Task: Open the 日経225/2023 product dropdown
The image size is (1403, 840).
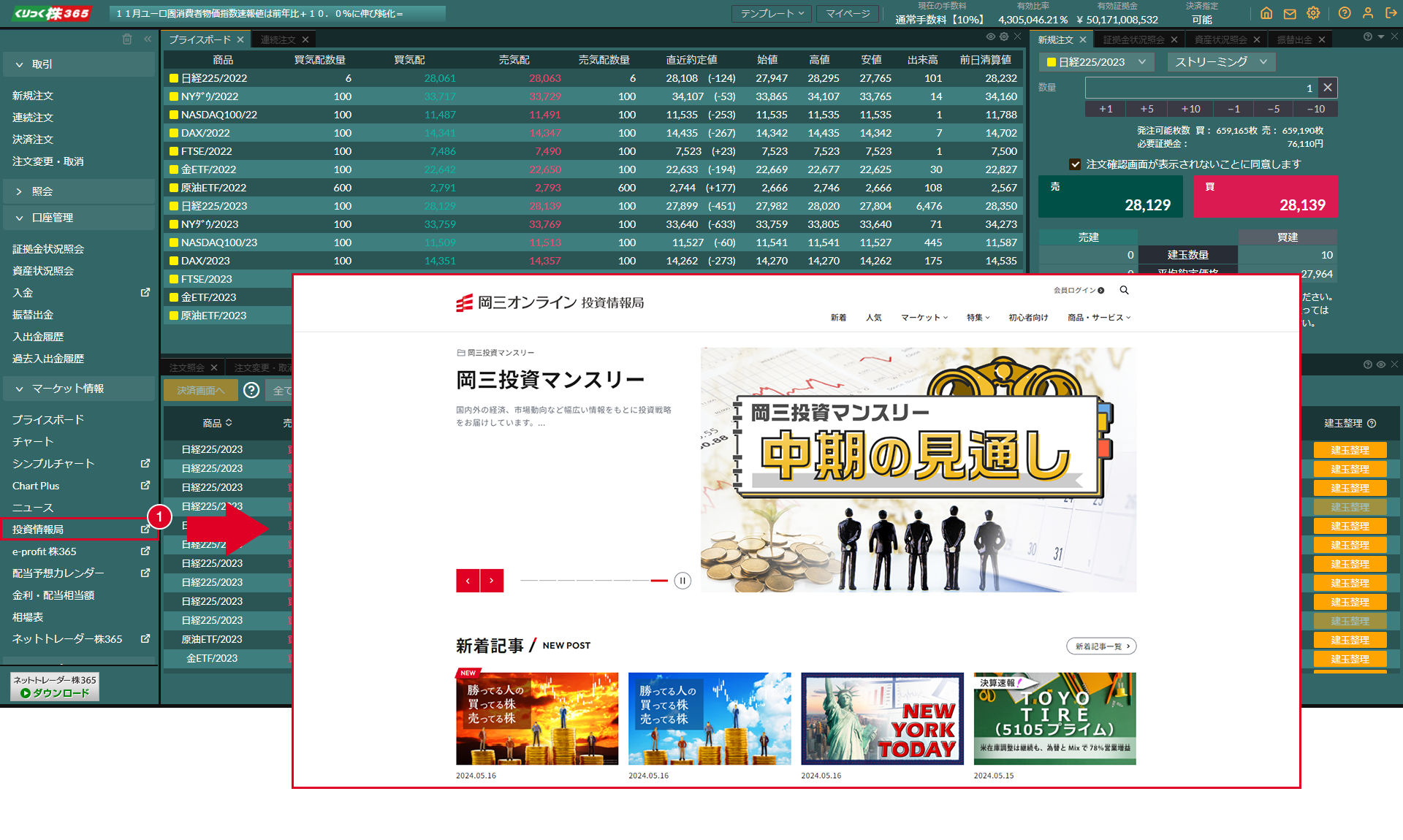Action: (x=1096, y=62)
